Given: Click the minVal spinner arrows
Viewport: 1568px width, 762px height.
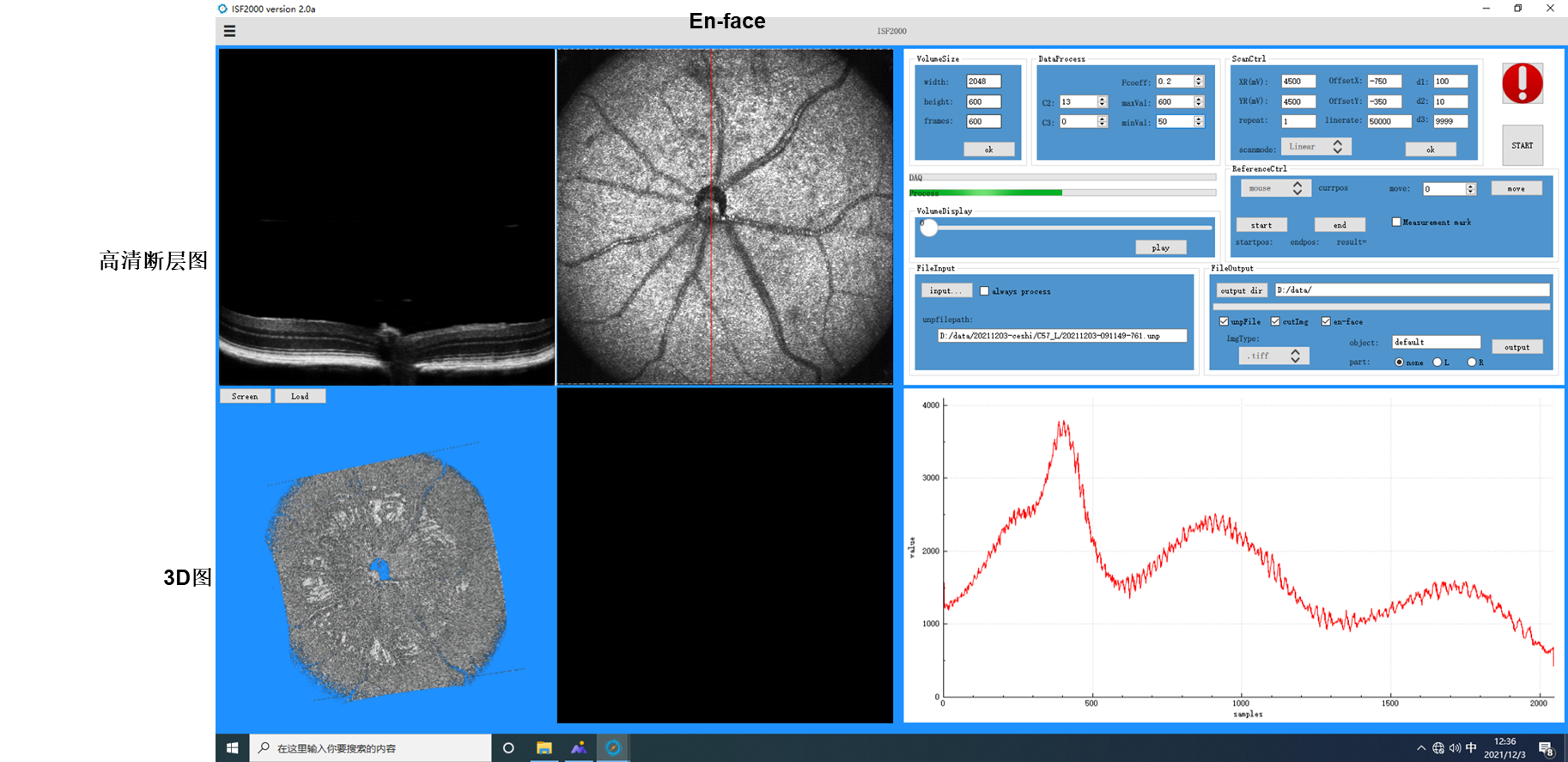Looking at the screenshot, I should pyautogui.click(x=1199, y=122).
